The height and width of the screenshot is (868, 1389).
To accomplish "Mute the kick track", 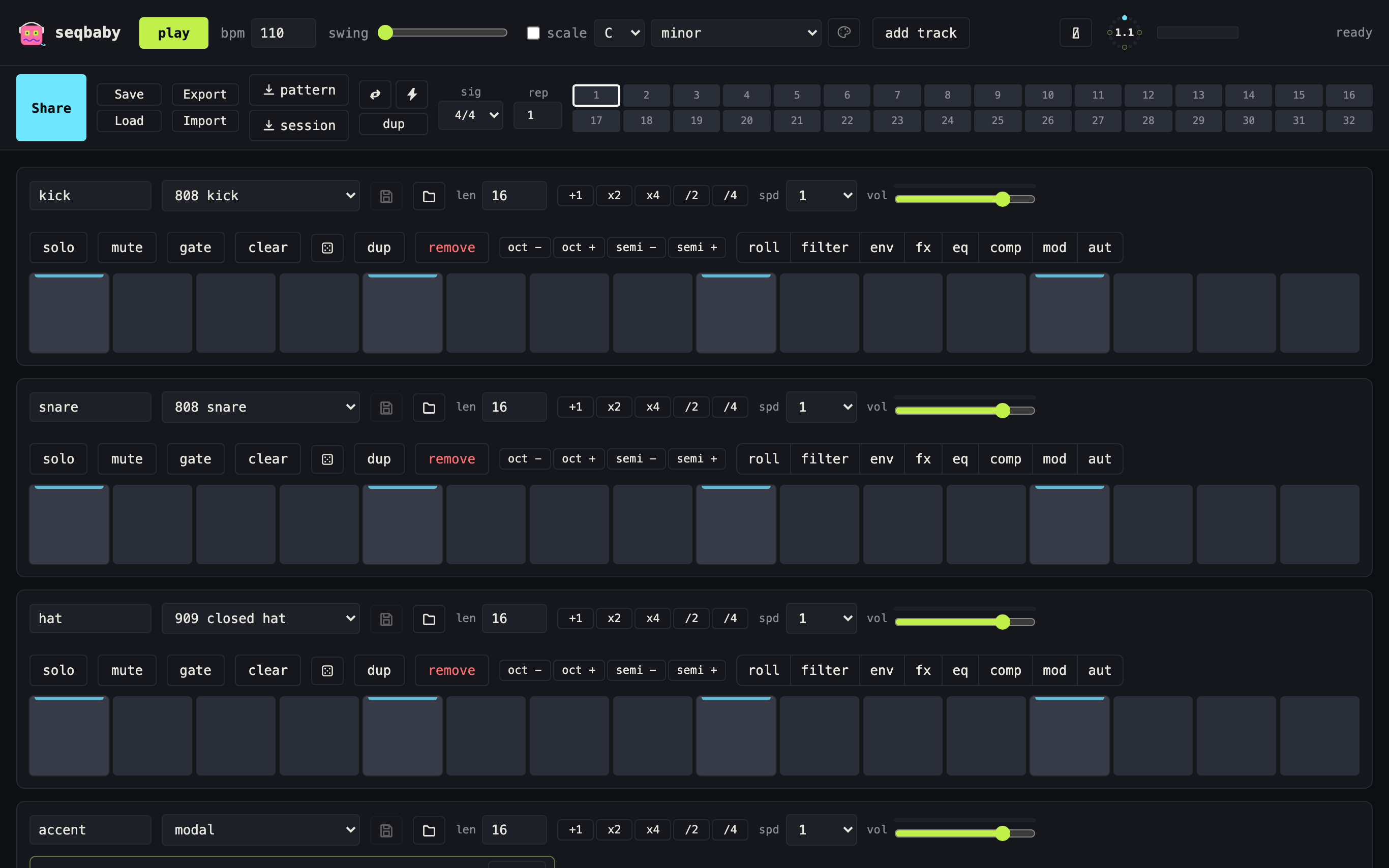I will tap(127, 247).
